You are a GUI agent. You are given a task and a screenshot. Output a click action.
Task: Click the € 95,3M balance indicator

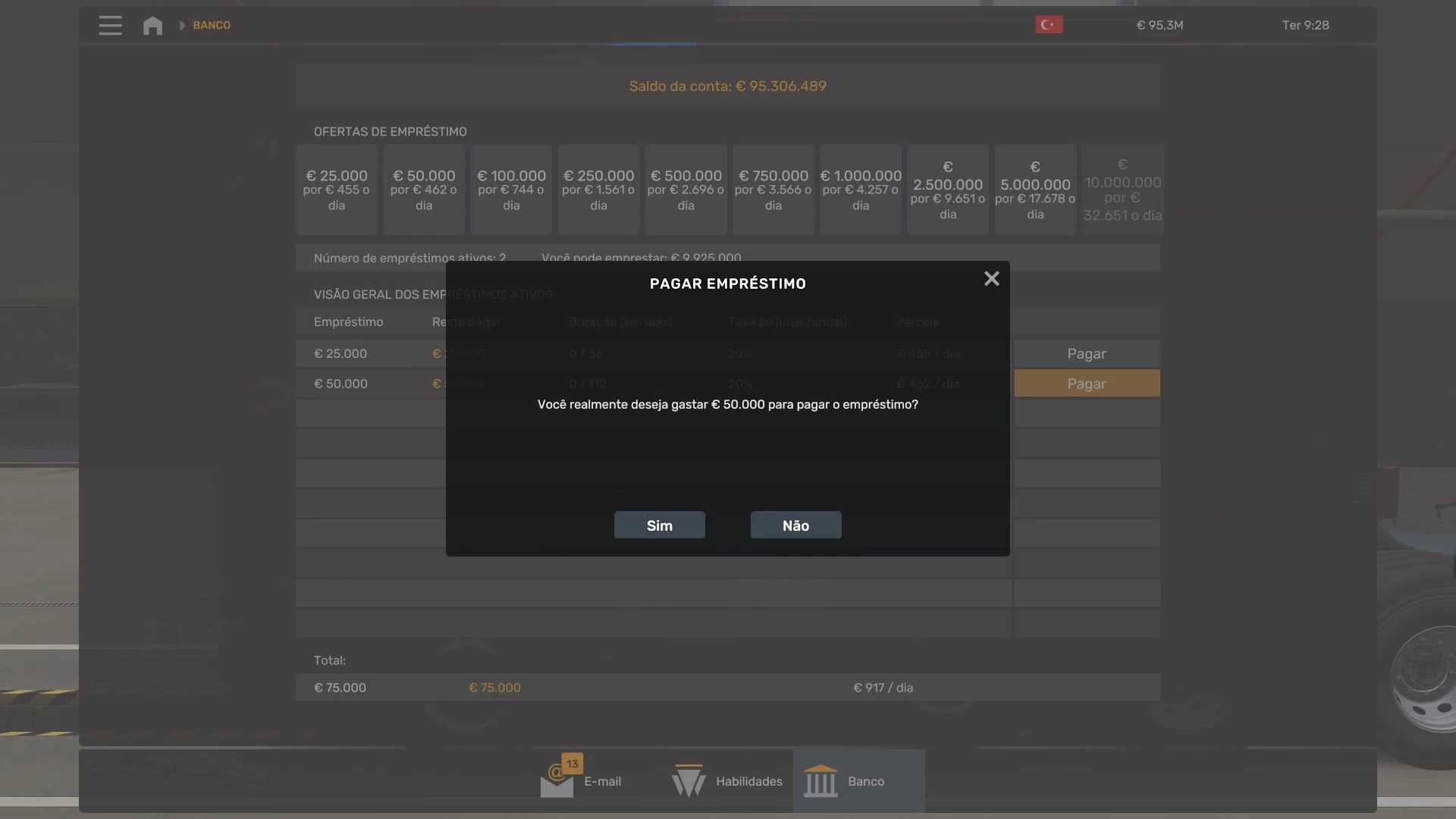[x=1159, y=25]
